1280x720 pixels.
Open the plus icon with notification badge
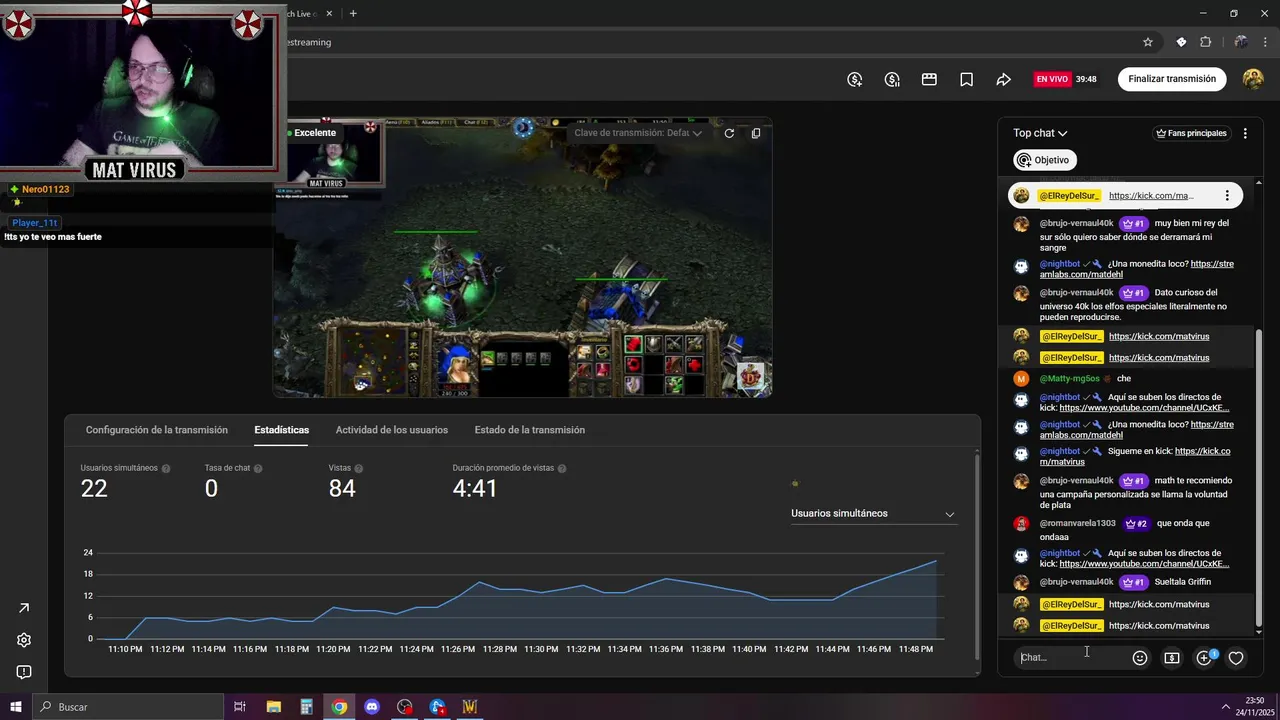(x=1205, y=657)
